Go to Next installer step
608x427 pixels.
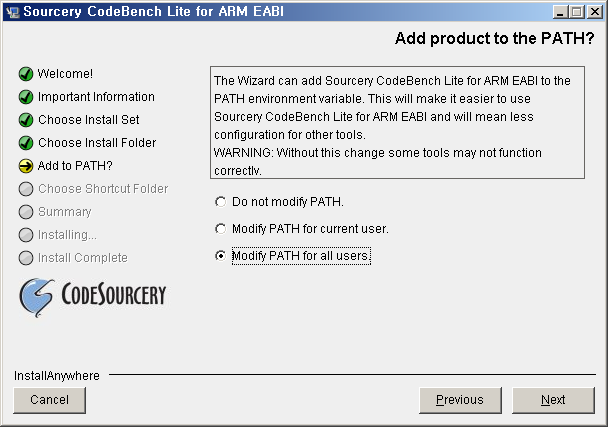pyautogui.click(x=553, y=400)
